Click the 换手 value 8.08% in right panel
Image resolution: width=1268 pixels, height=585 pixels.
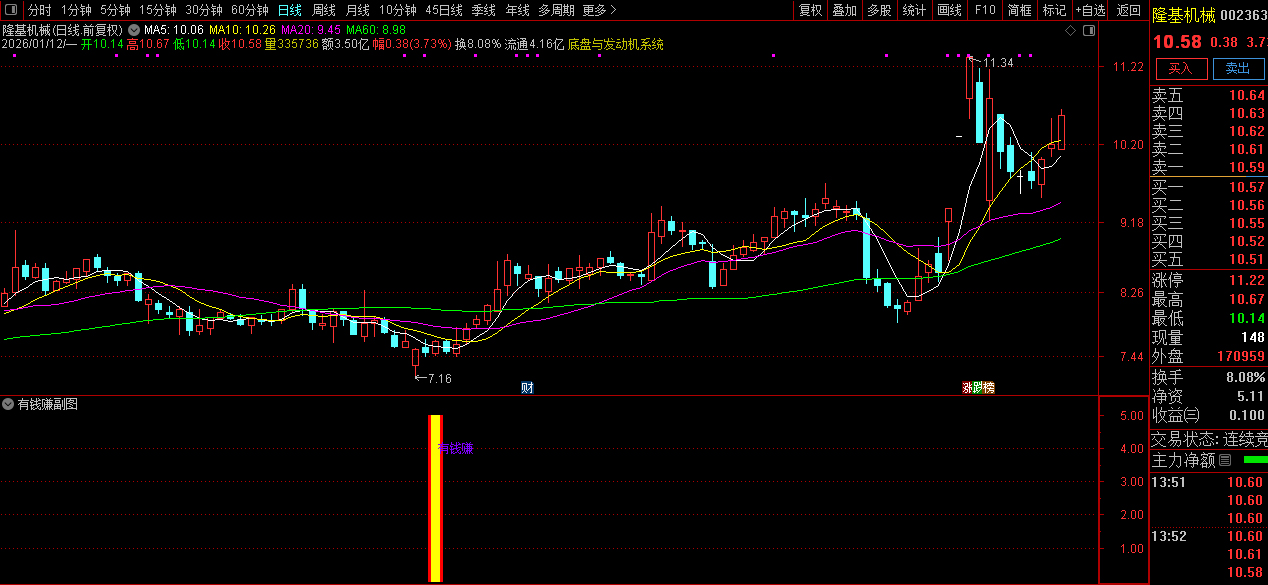1245,377
